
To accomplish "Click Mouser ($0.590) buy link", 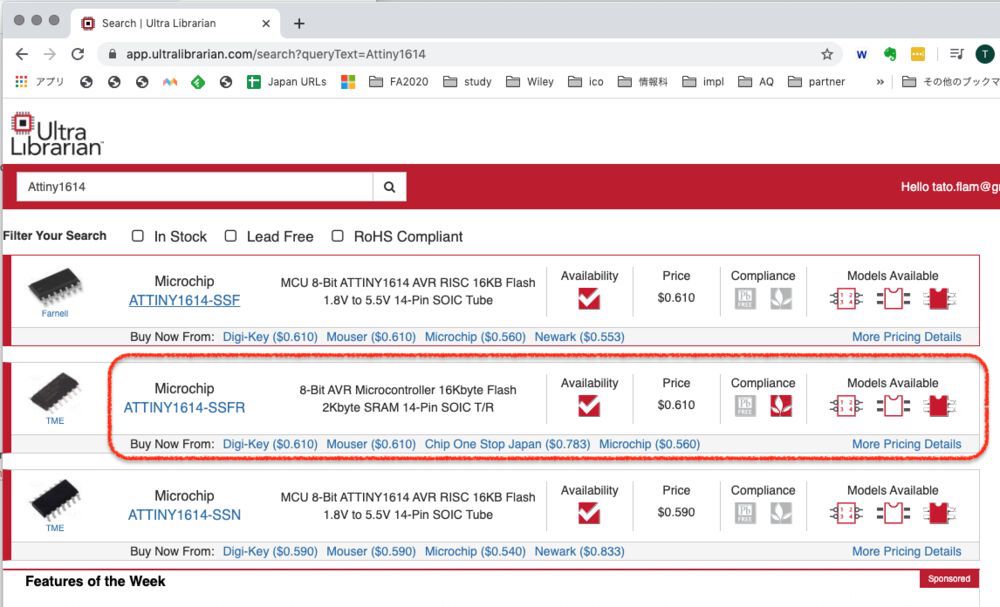I will coord(371,551).
